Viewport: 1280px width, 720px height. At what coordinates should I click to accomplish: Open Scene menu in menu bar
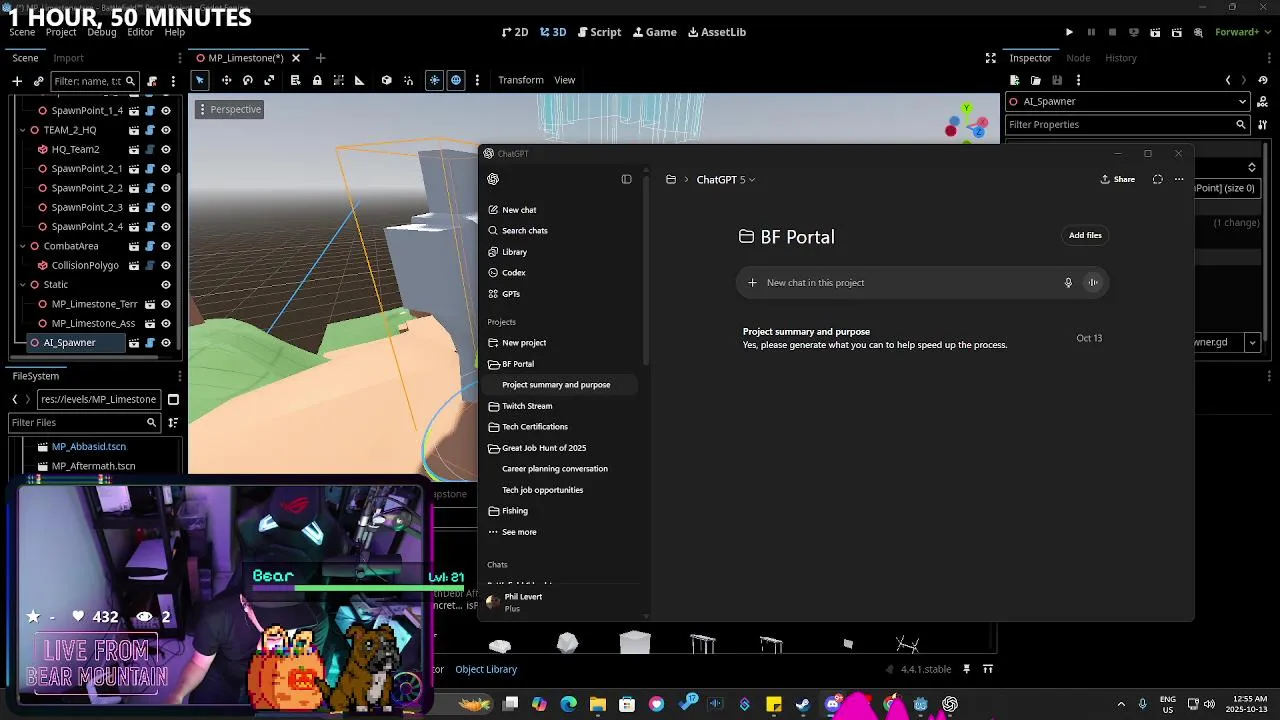(22, 32)
